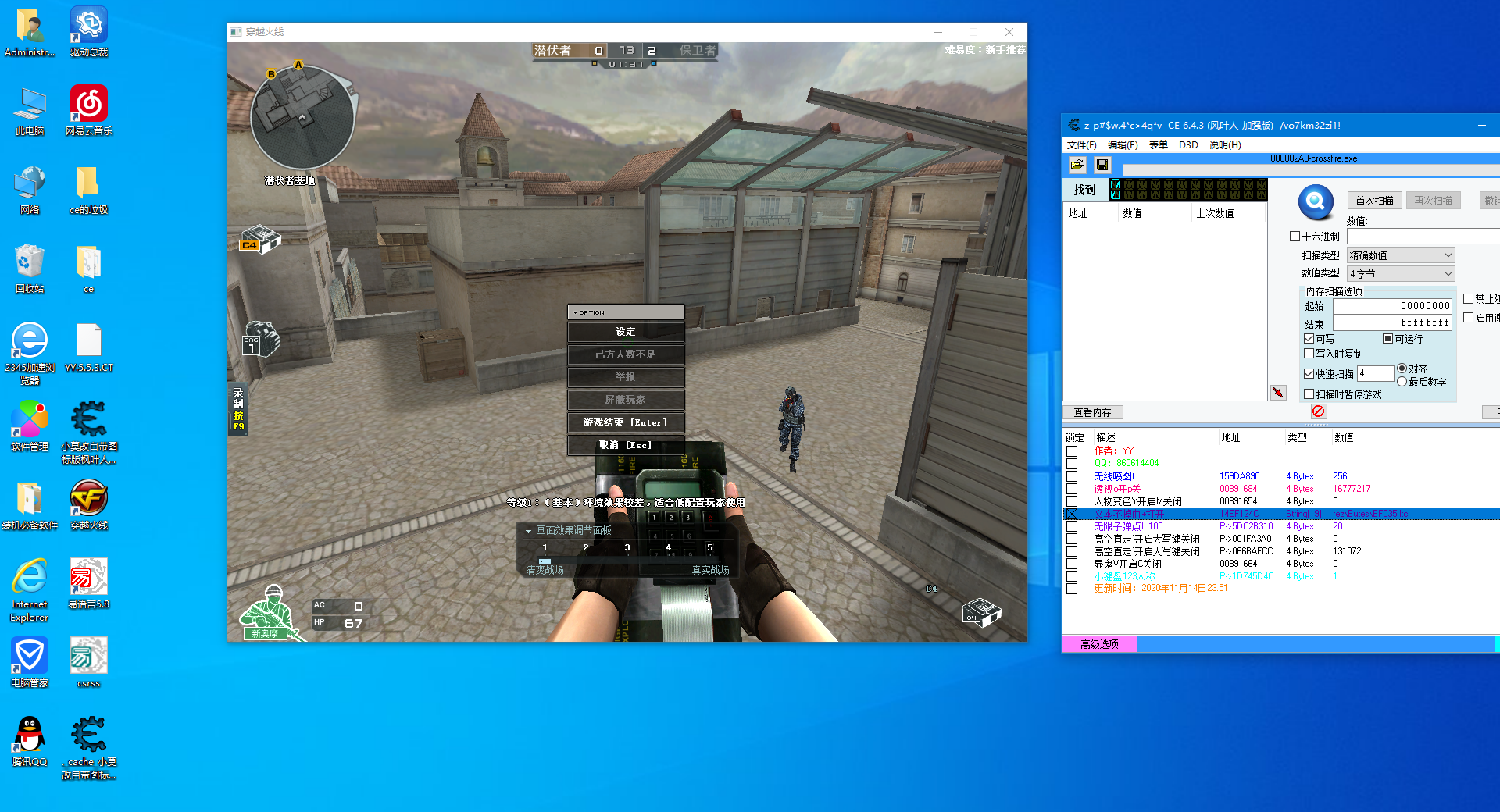
Task: Open the D3D menu
Action: [1188, 145]
